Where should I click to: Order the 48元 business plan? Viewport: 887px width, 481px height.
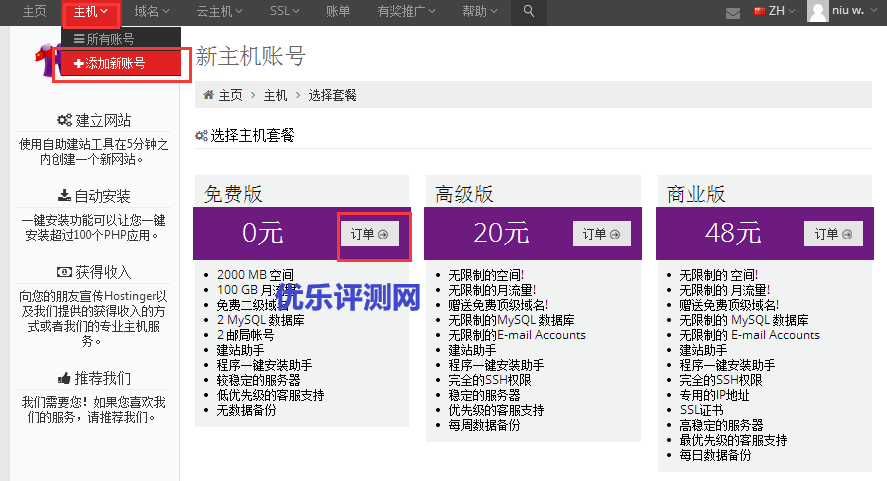tap(833, 234)
